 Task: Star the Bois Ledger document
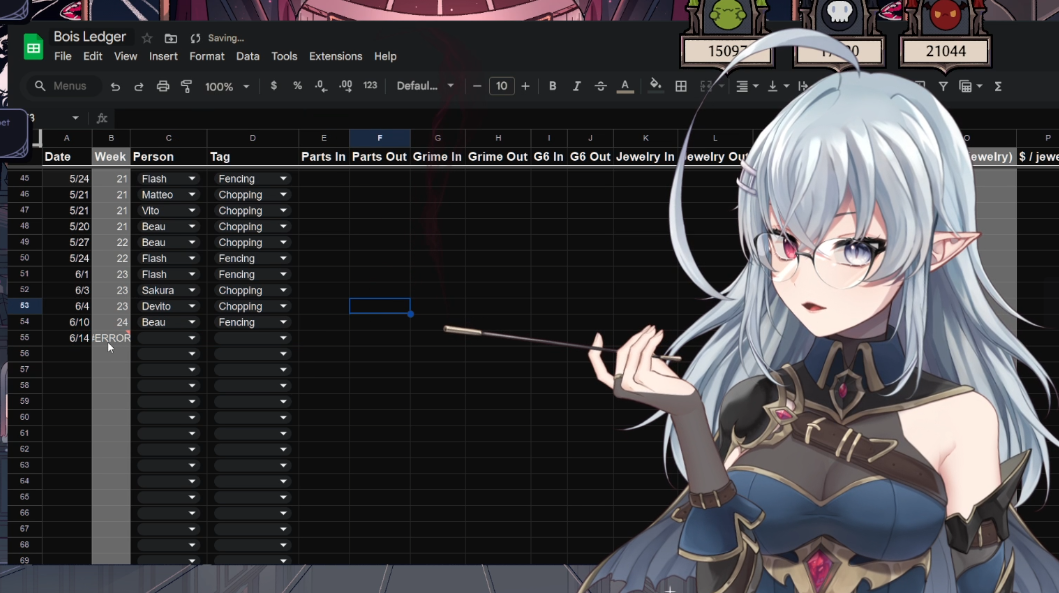(x=147, y=38)
